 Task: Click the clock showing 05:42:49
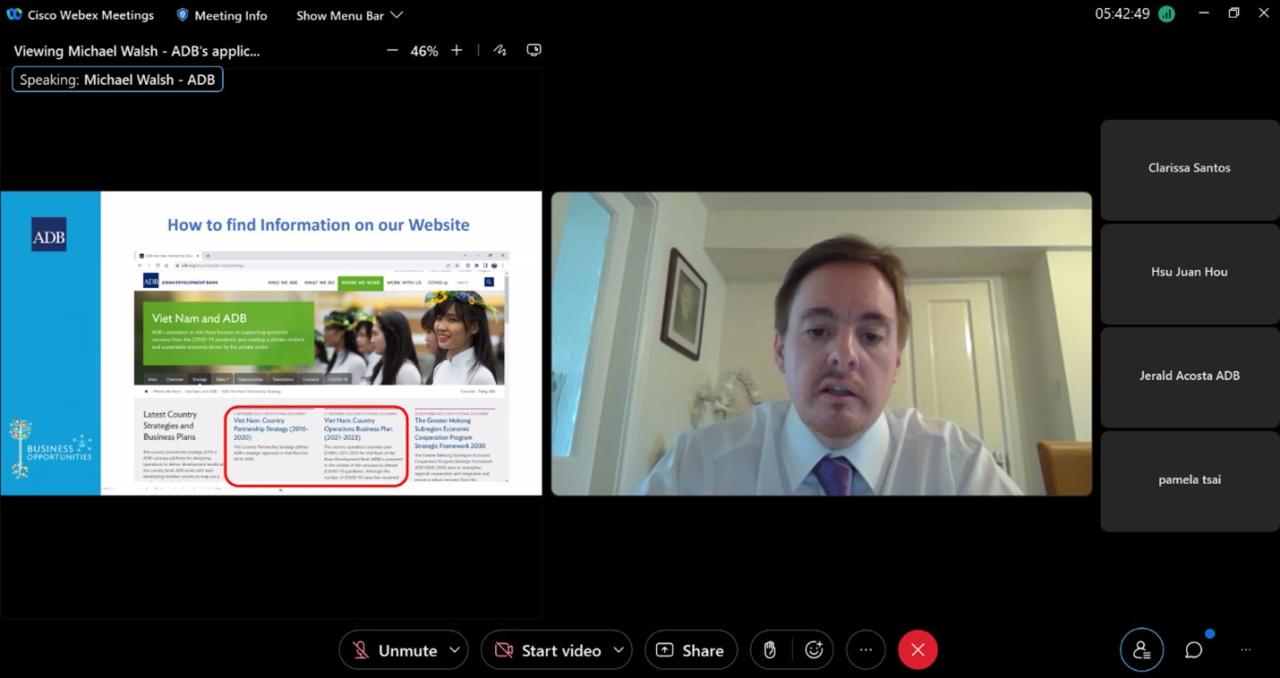(x=1122, y=14)
